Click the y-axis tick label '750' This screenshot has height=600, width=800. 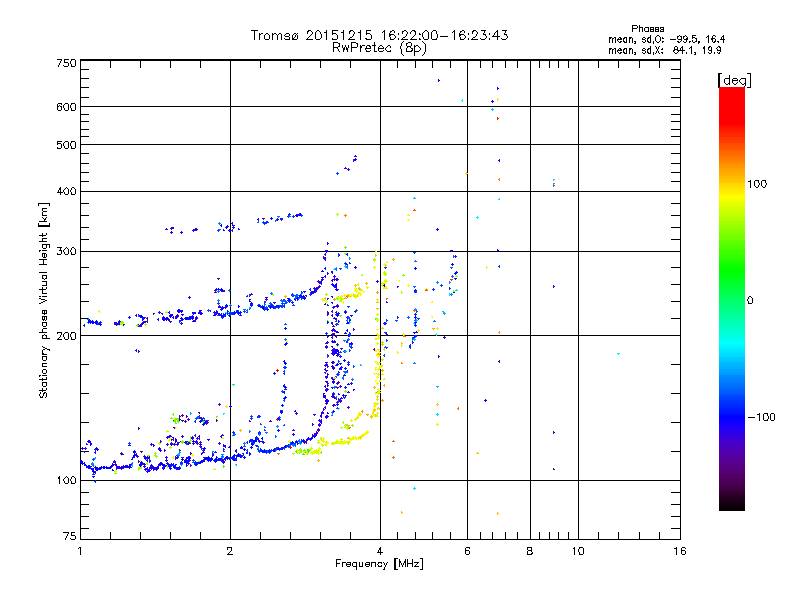coord(66,63)
